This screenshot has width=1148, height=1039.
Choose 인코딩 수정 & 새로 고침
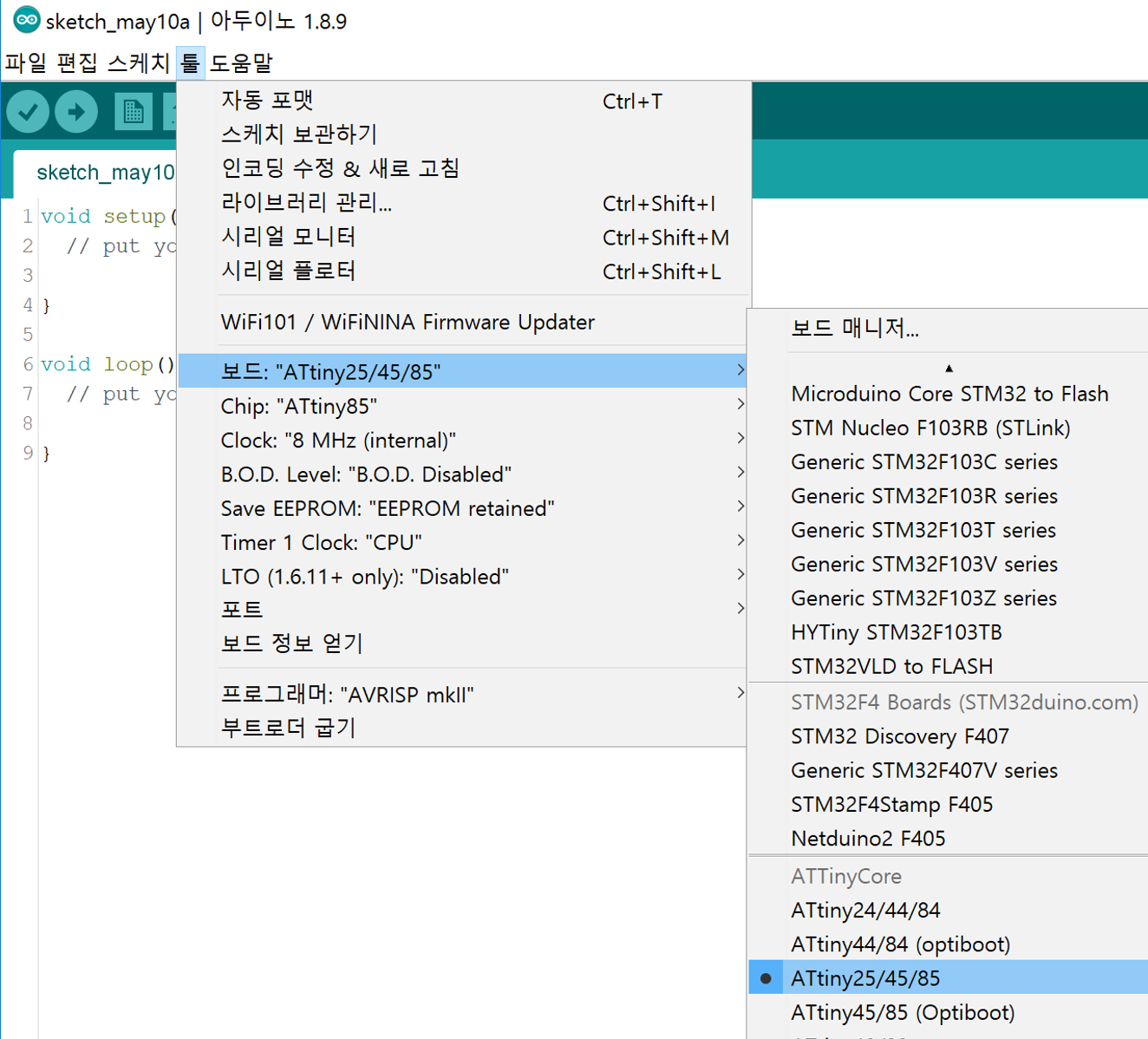[463, 168]
